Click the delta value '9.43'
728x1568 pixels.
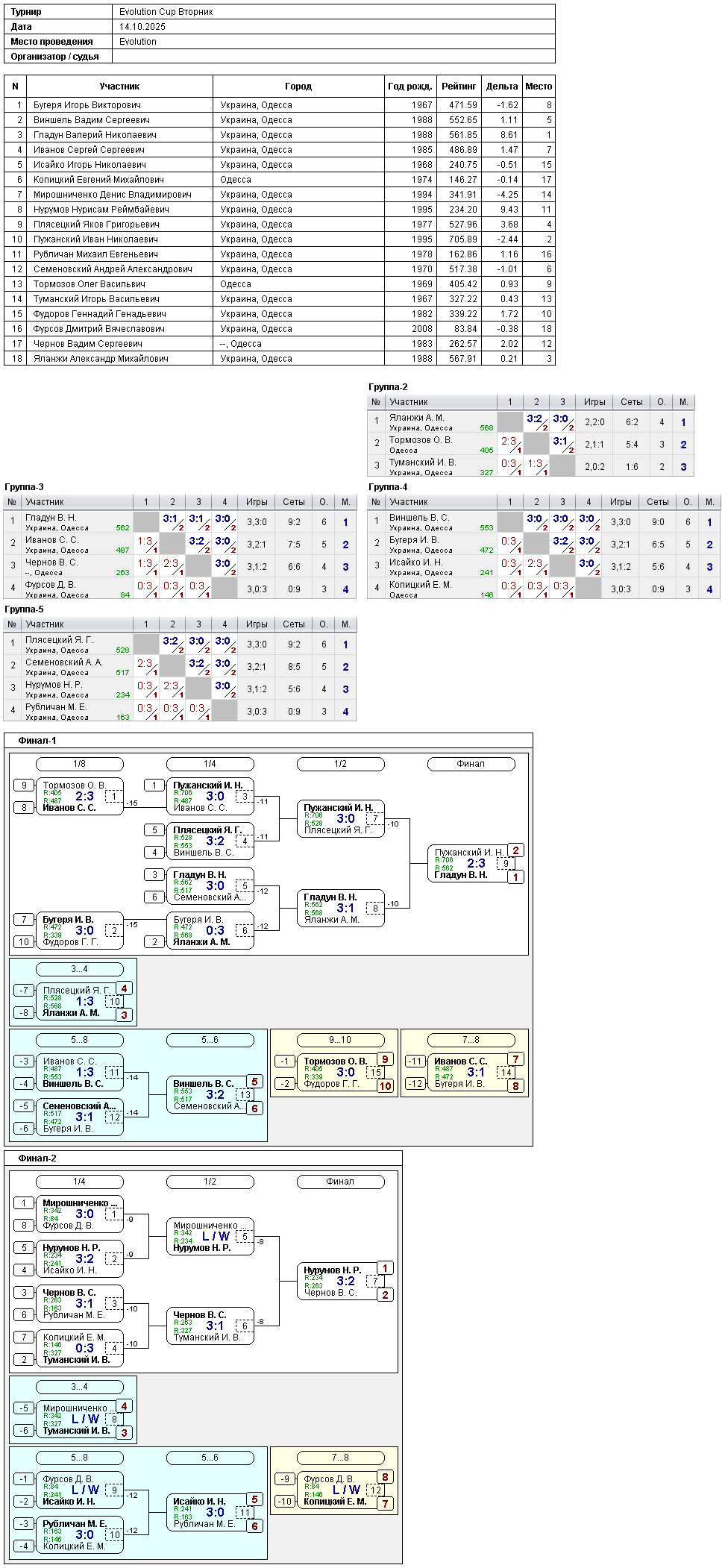coord(509,210)
